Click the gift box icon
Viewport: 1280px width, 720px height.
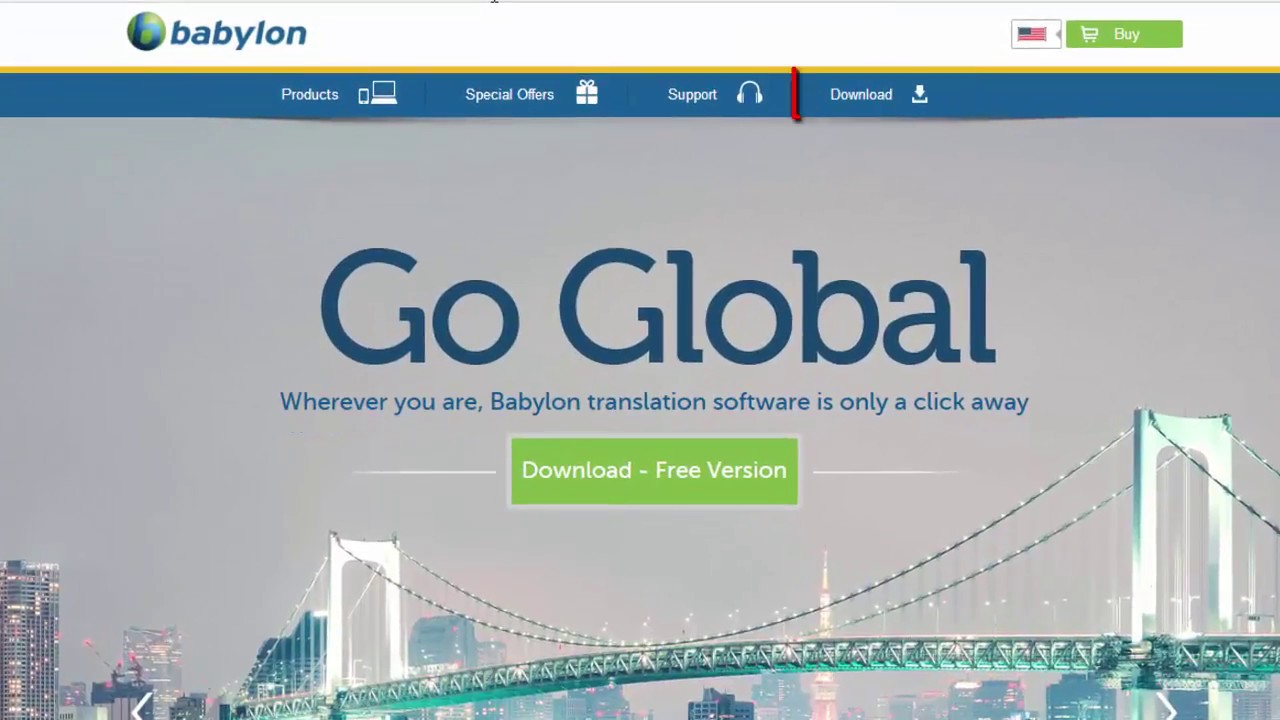tap(587, 93)
